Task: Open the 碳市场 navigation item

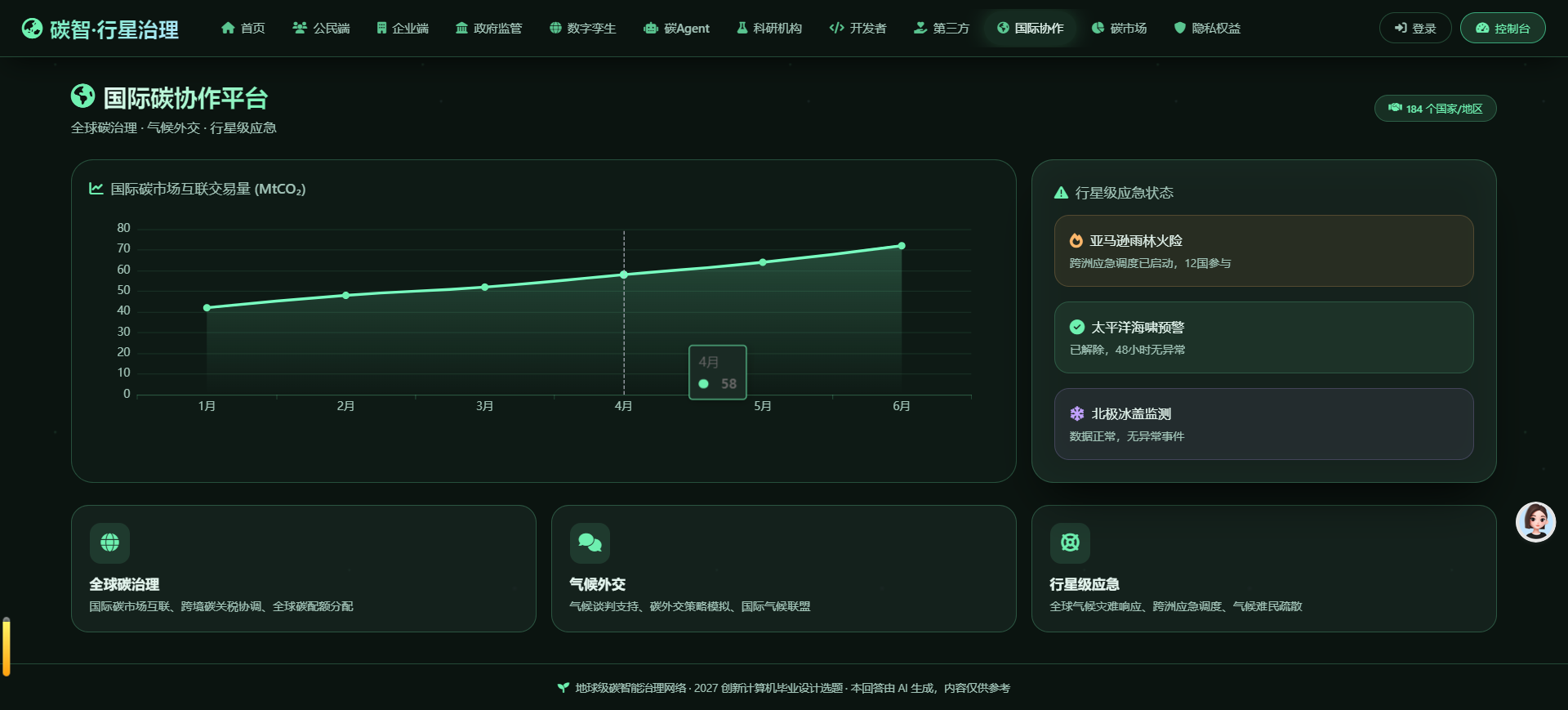Action: pos(1120,29)
